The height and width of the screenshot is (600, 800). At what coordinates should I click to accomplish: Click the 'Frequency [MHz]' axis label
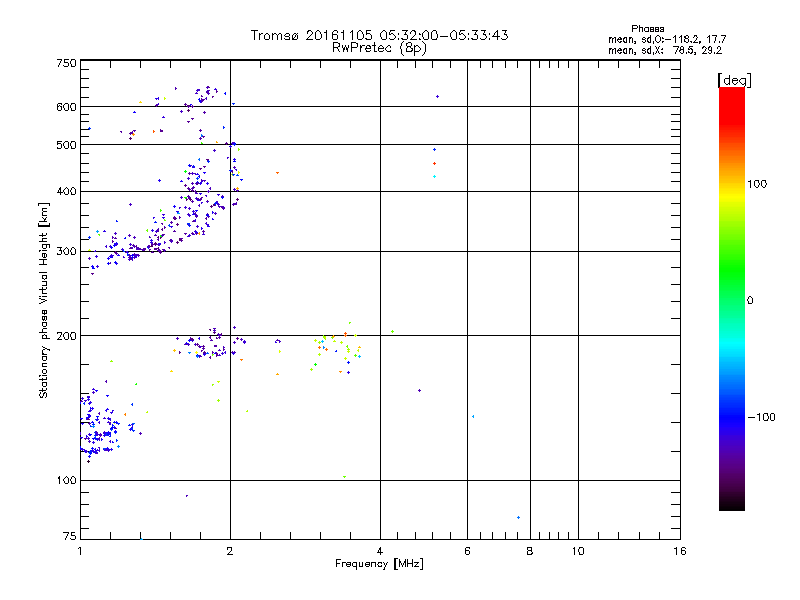[x=379, y=564]
